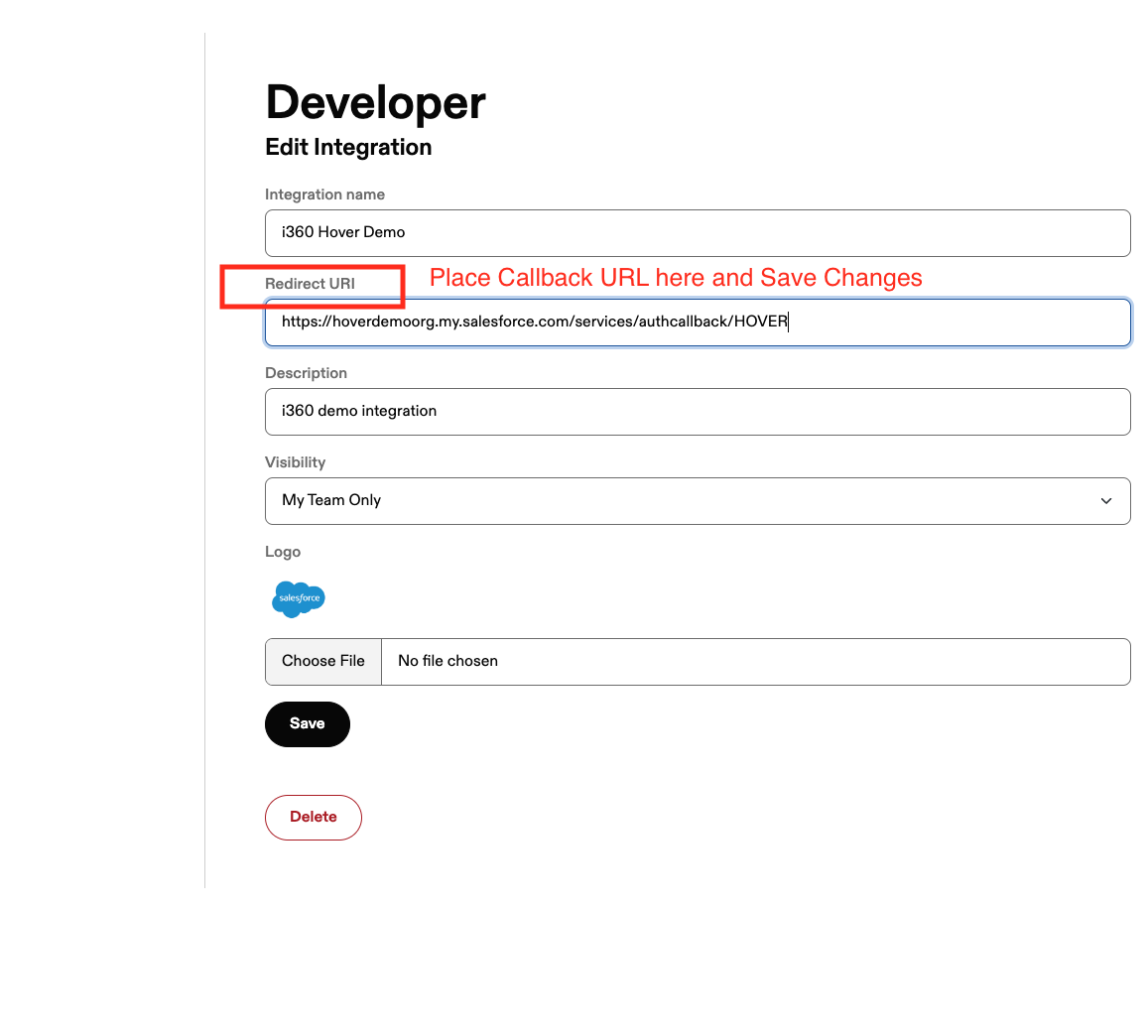
Task: Delete this integration
Action: [x=314, y=817]
